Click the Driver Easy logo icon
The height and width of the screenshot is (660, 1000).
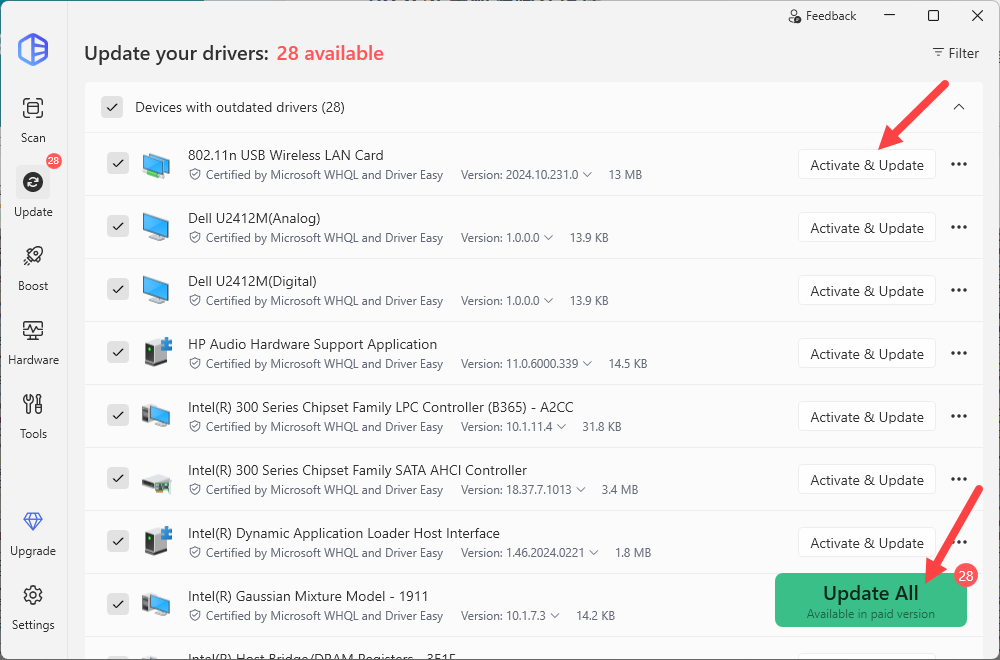tap(33, 49)
